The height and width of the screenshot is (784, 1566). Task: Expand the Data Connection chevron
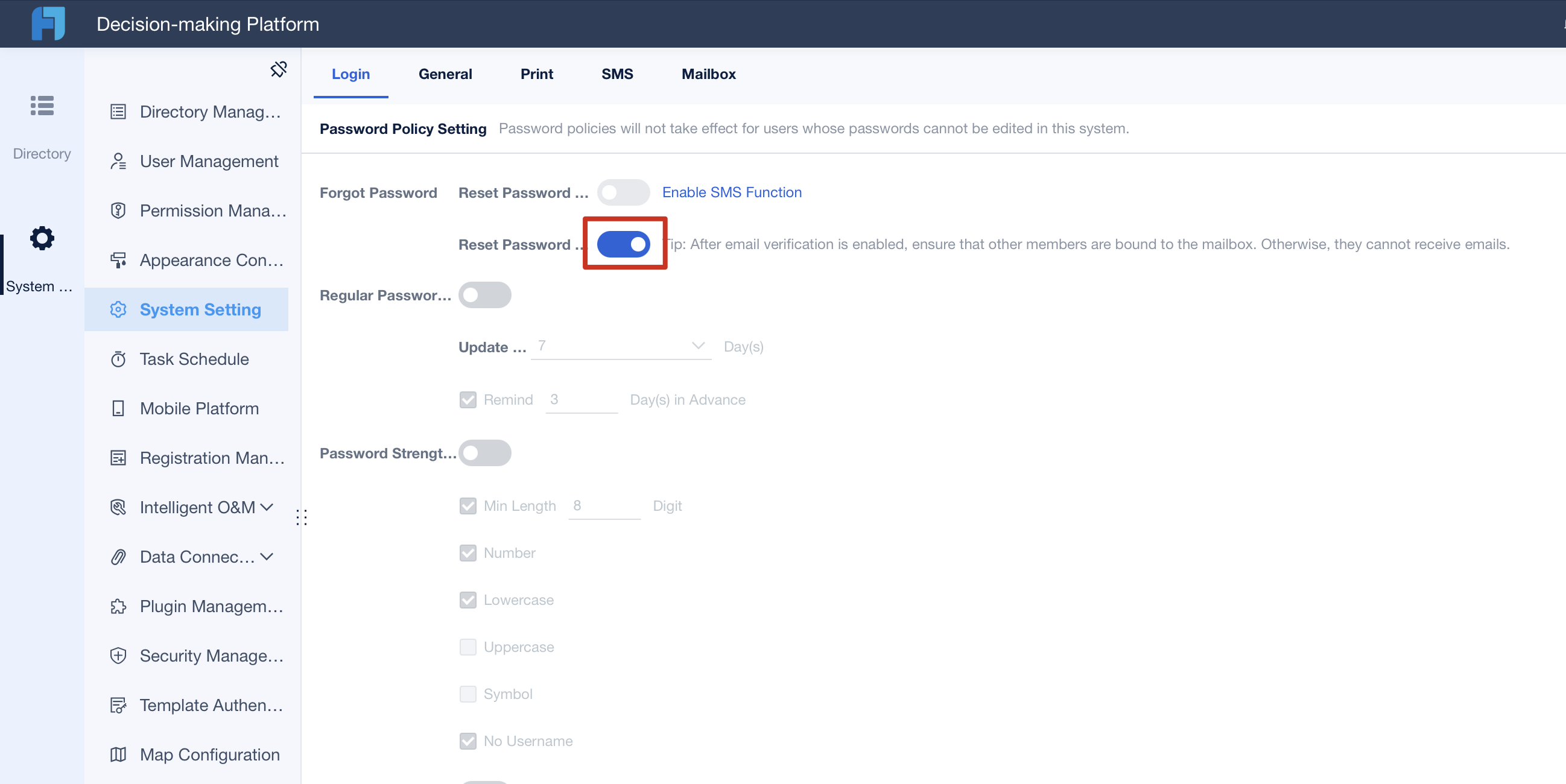266,556
